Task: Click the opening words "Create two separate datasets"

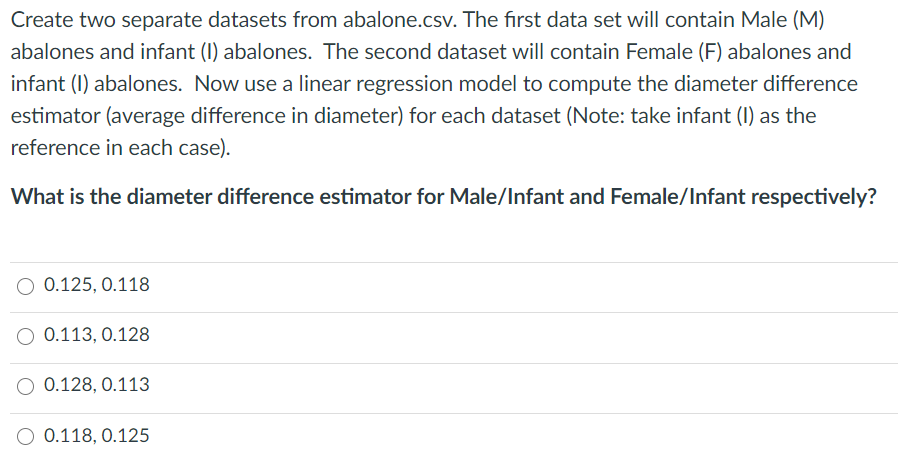Action: tap(149, 21)
